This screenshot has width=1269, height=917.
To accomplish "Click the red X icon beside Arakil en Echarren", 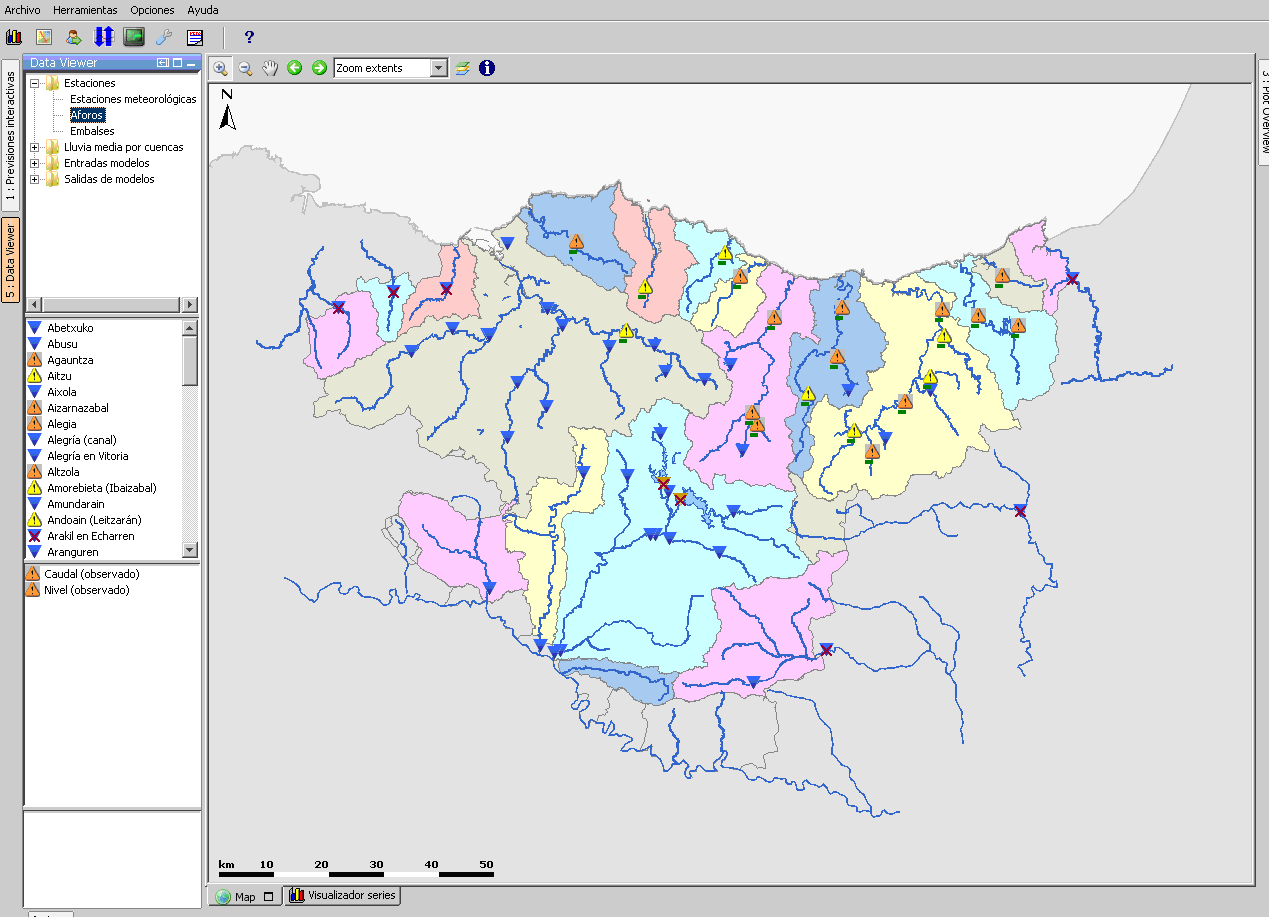I will tap(34, 536).
